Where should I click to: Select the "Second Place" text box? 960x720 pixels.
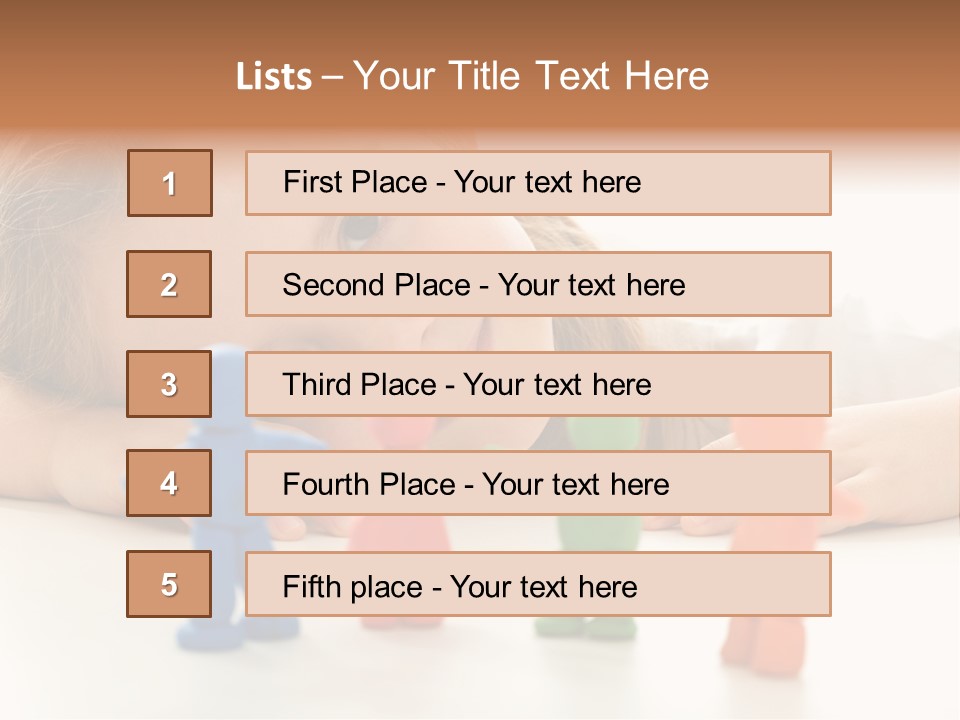click(x=538, y=284)
